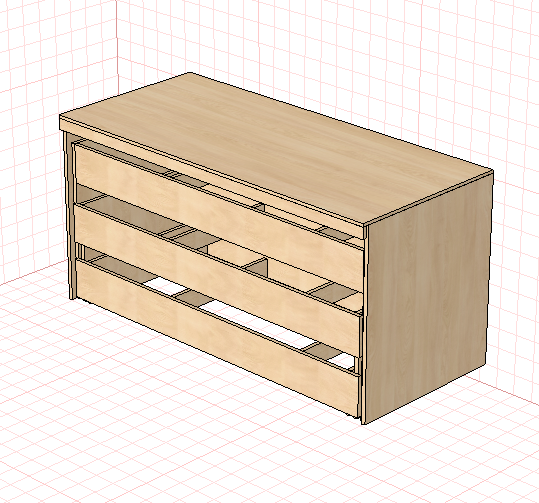Select the cabinet's right side panel
Viewport: 539px width, 503px height.
428,296
